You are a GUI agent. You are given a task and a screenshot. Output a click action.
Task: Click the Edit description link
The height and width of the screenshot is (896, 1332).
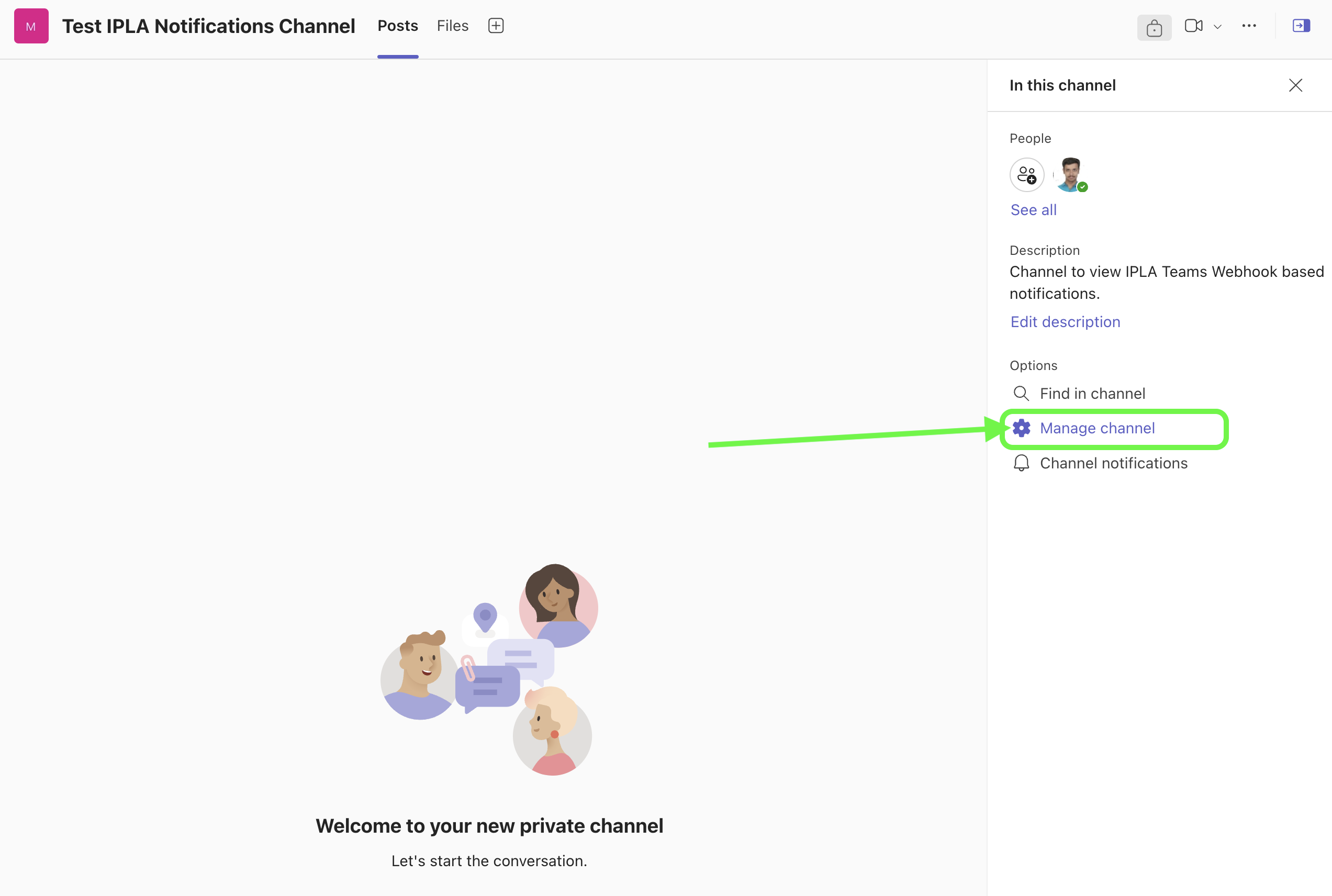1065,322
